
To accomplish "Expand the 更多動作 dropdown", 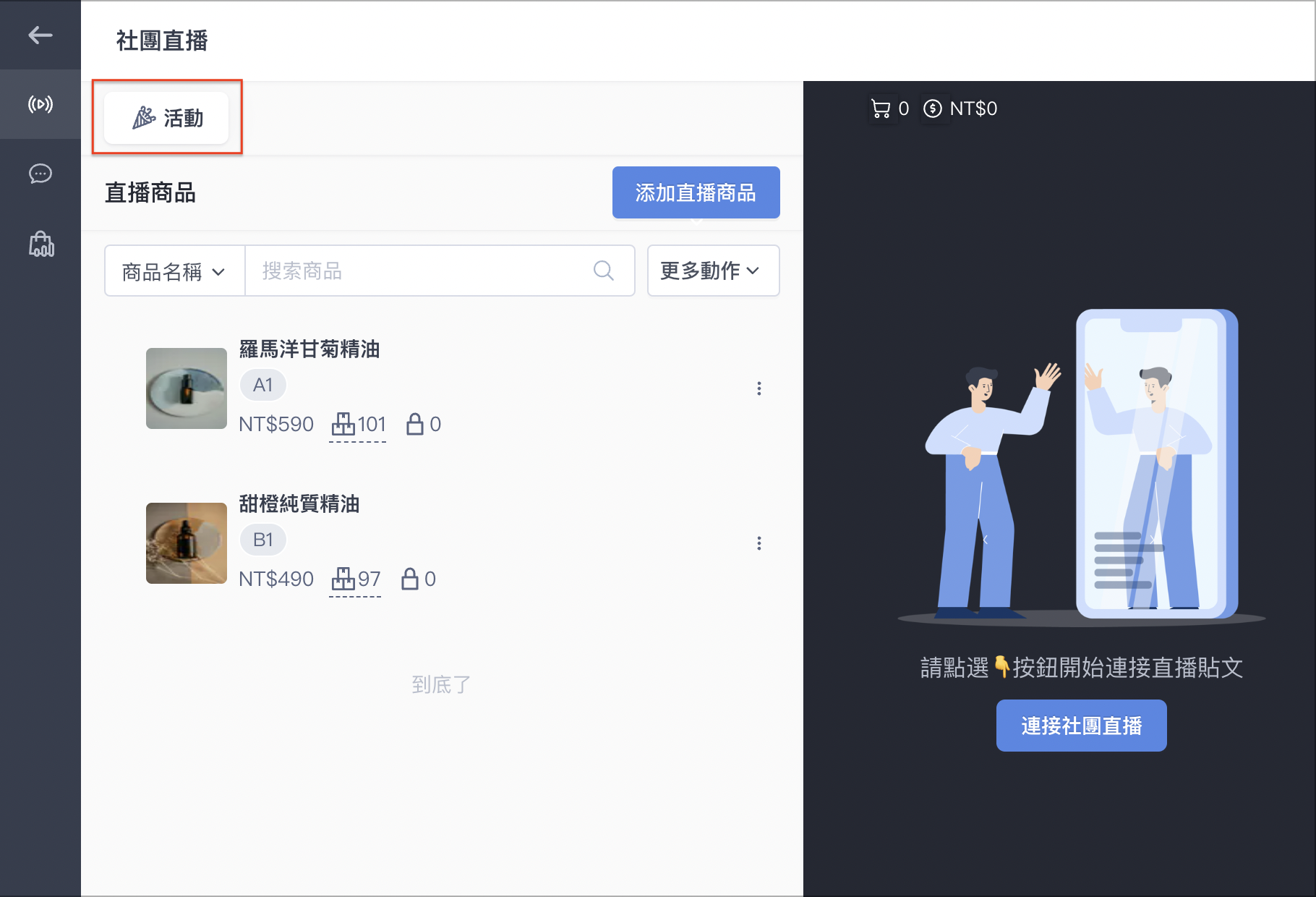I will 713,271.
